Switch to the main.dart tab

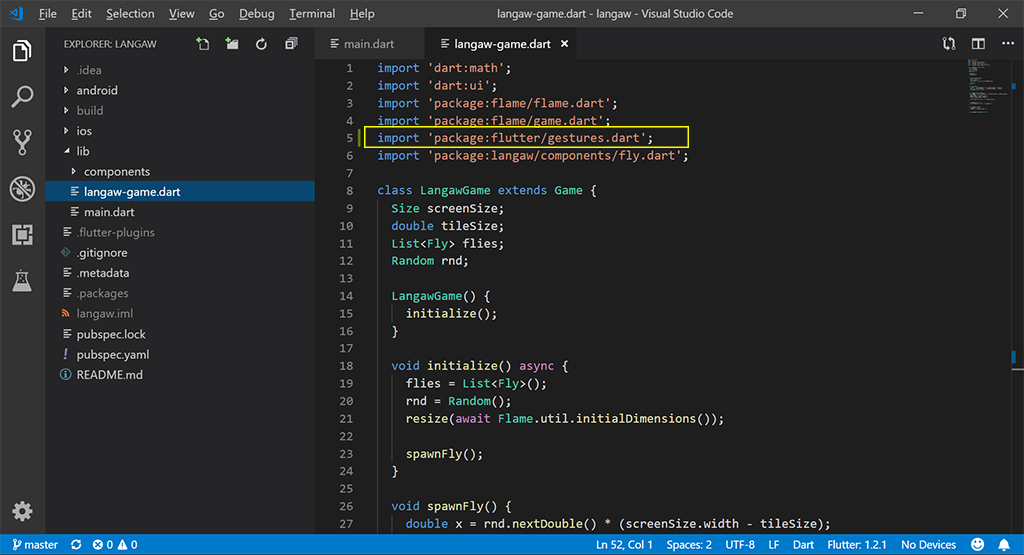point(369,44)
